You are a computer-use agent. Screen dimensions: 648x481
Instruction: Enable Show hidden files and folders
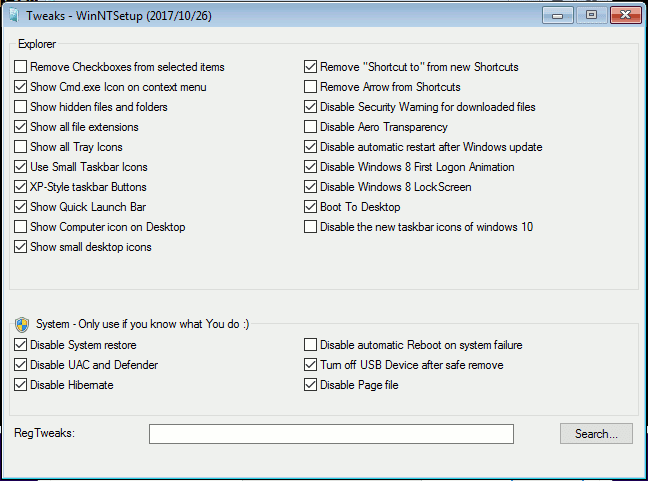coord(21,107)
